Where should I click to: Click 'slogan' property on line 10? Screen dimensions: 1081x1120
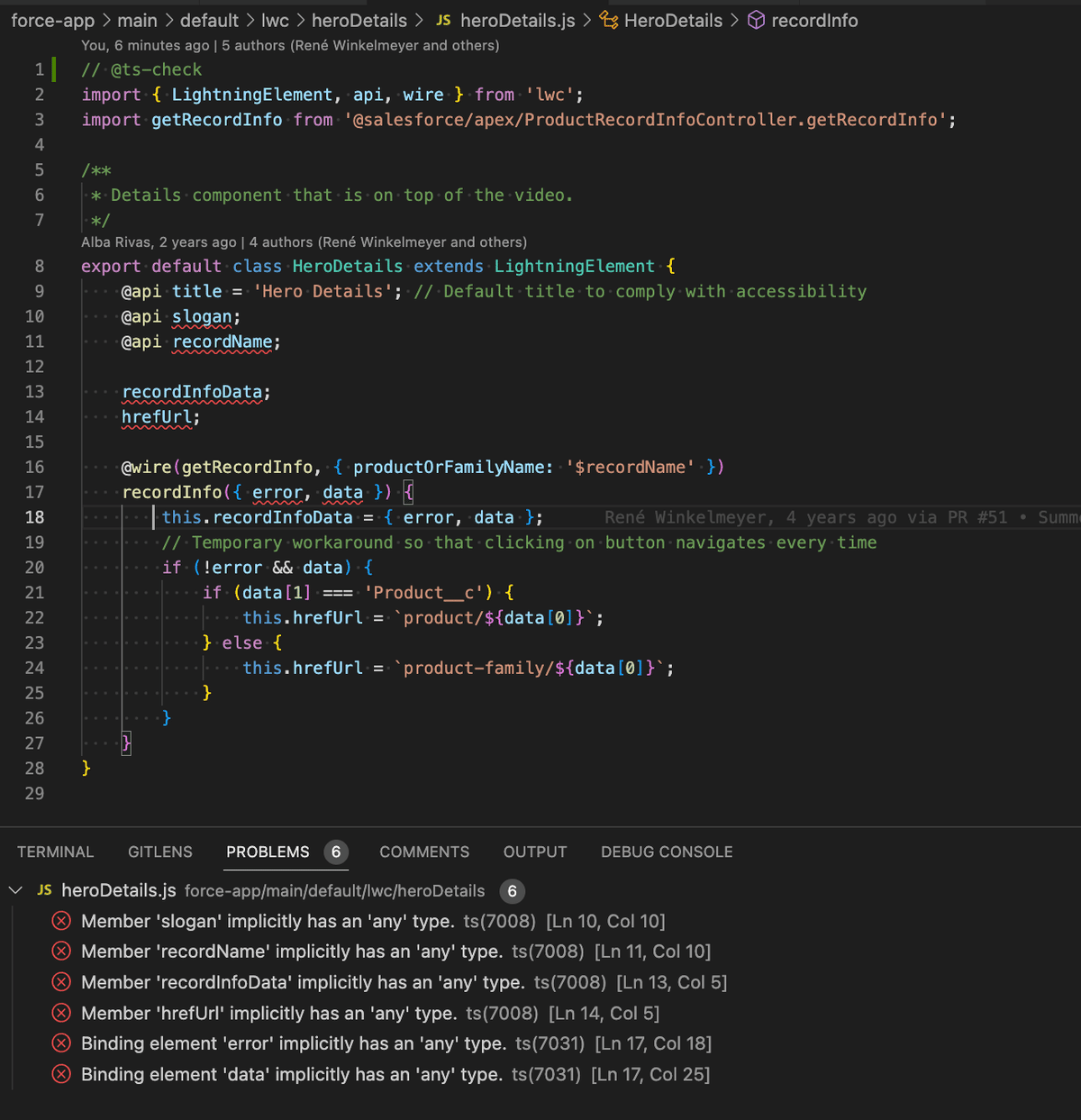(x=203, y=316)
